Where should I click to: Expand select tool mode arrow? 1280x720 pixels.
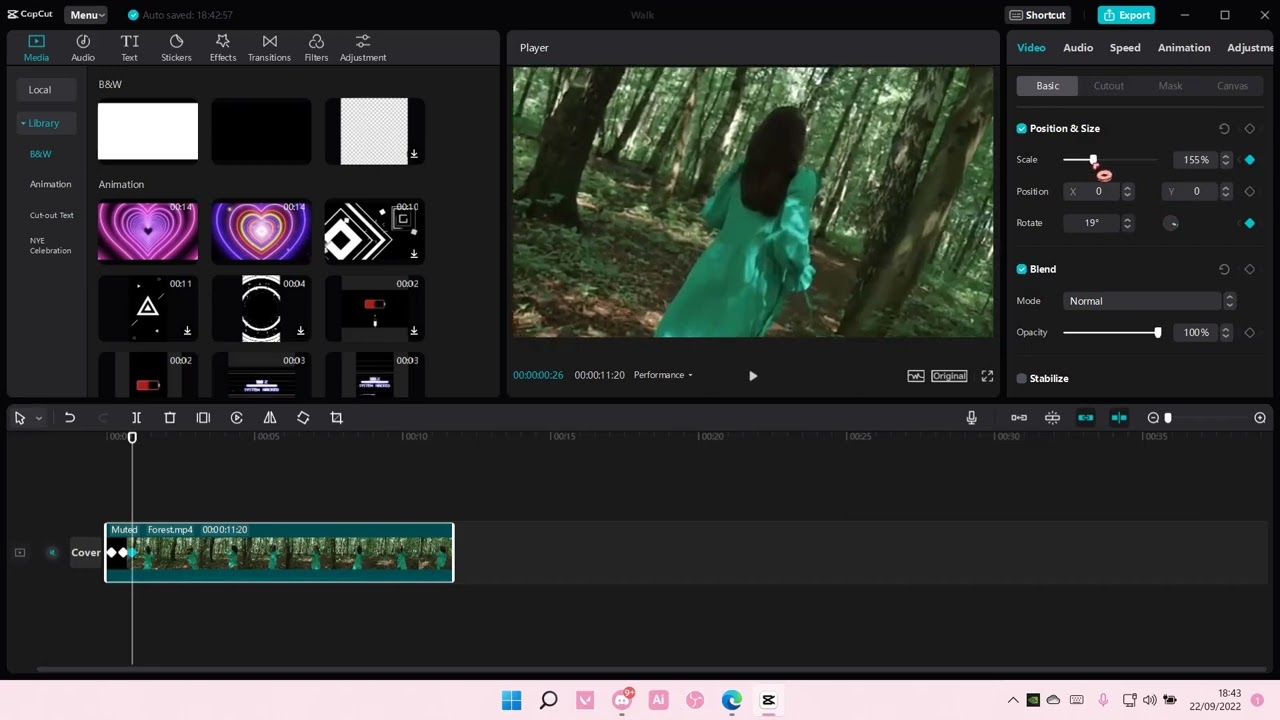click(x=39, y=418)
